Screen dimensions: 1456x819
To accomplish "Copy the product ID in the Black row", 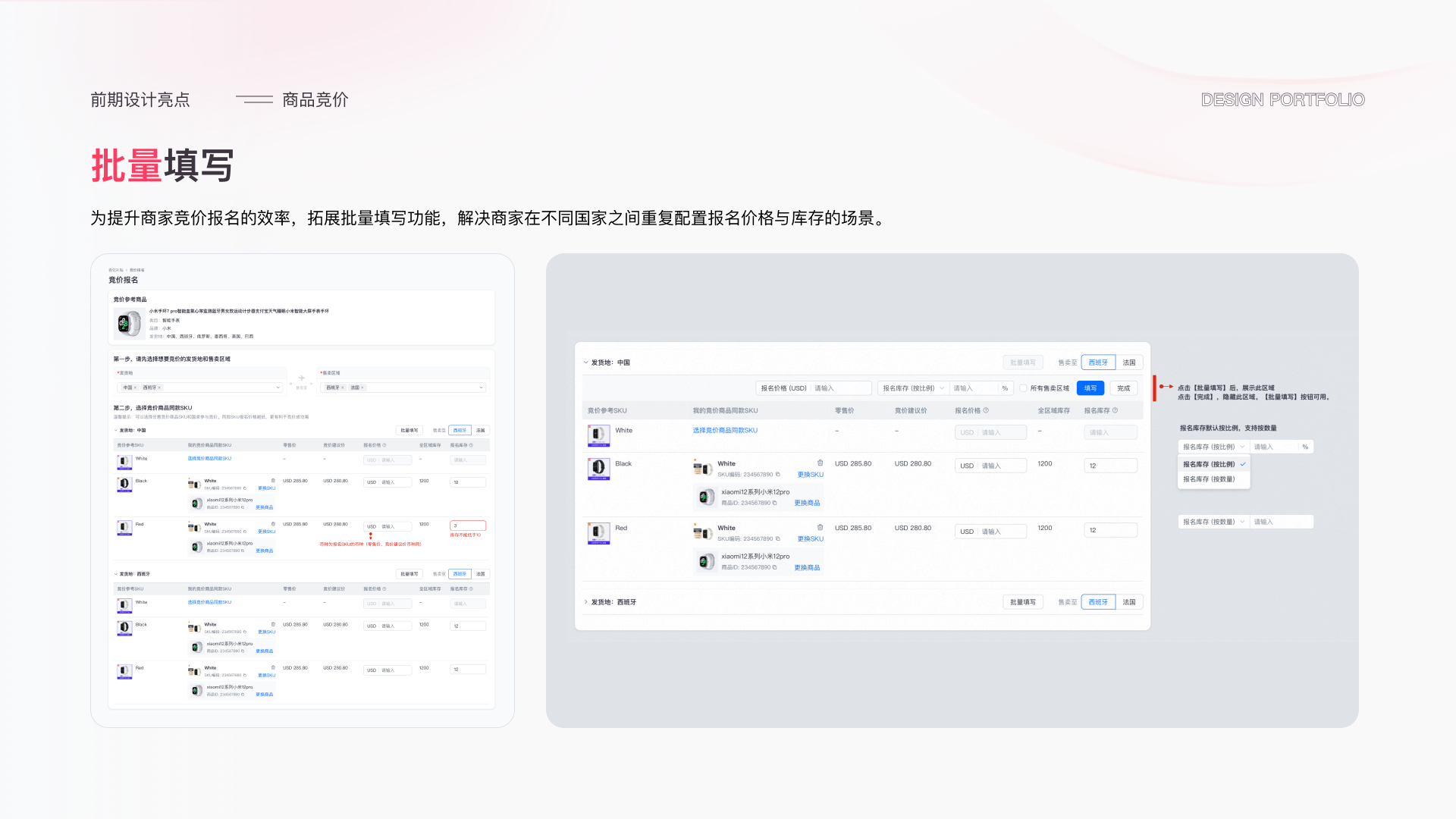I will coord(774,503).
